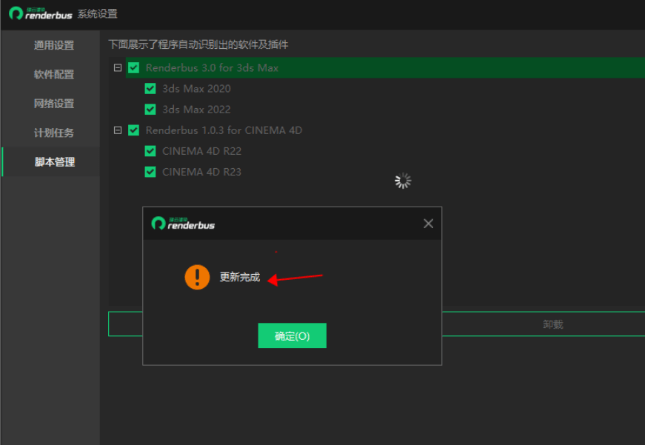The width and height of the screenshot is (646, 445).
Task: Select the 3ds Max 2022 row text
Action: 197,109
